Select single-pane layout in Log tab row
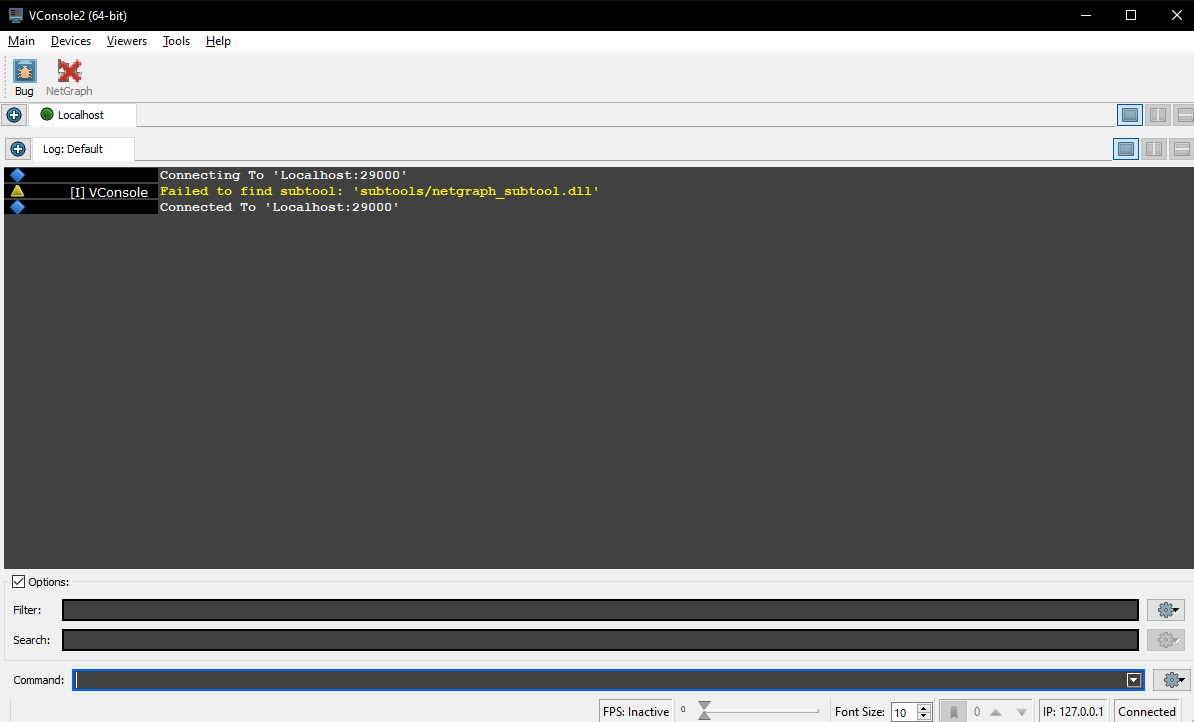 1126,149
